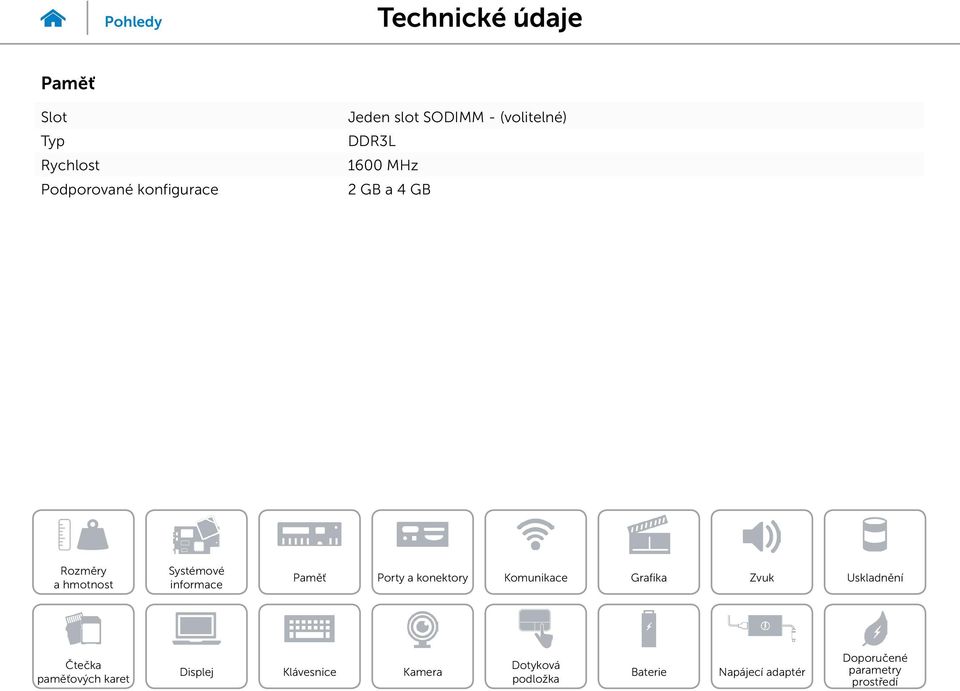Select the DDR3L value
The width and height of the screenshot is (960, 691).
372,141
